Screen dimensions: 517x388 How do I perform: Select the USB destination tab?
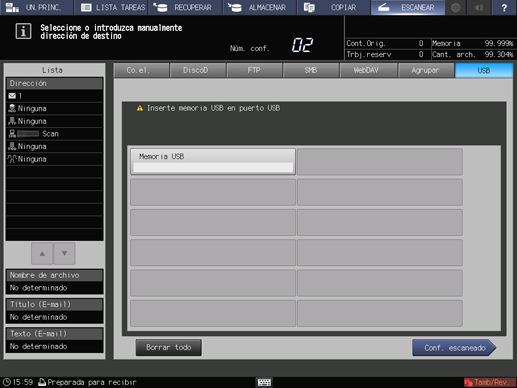(x=484, y=70)
